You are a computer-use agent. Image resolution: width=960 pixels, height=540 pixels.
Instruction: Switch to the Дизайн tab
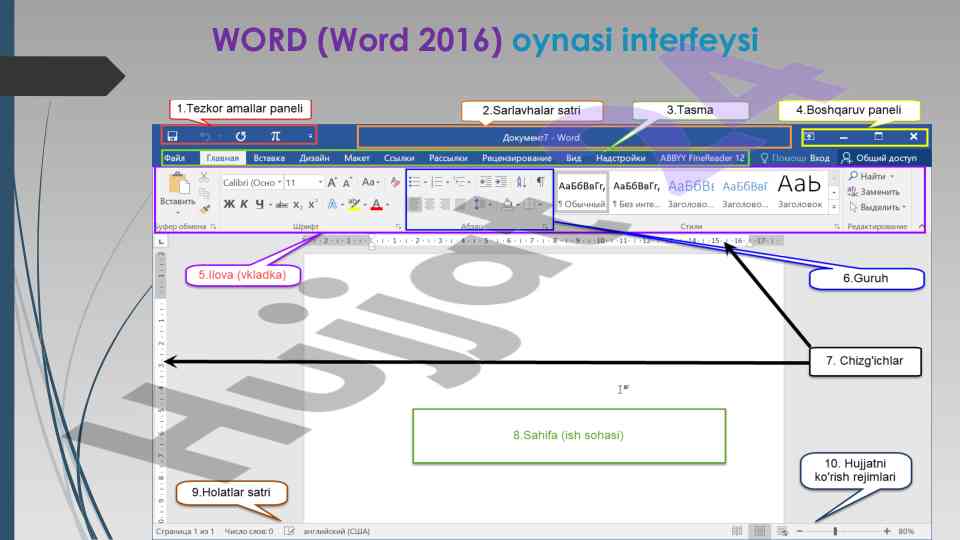click(x=314, y=158)
